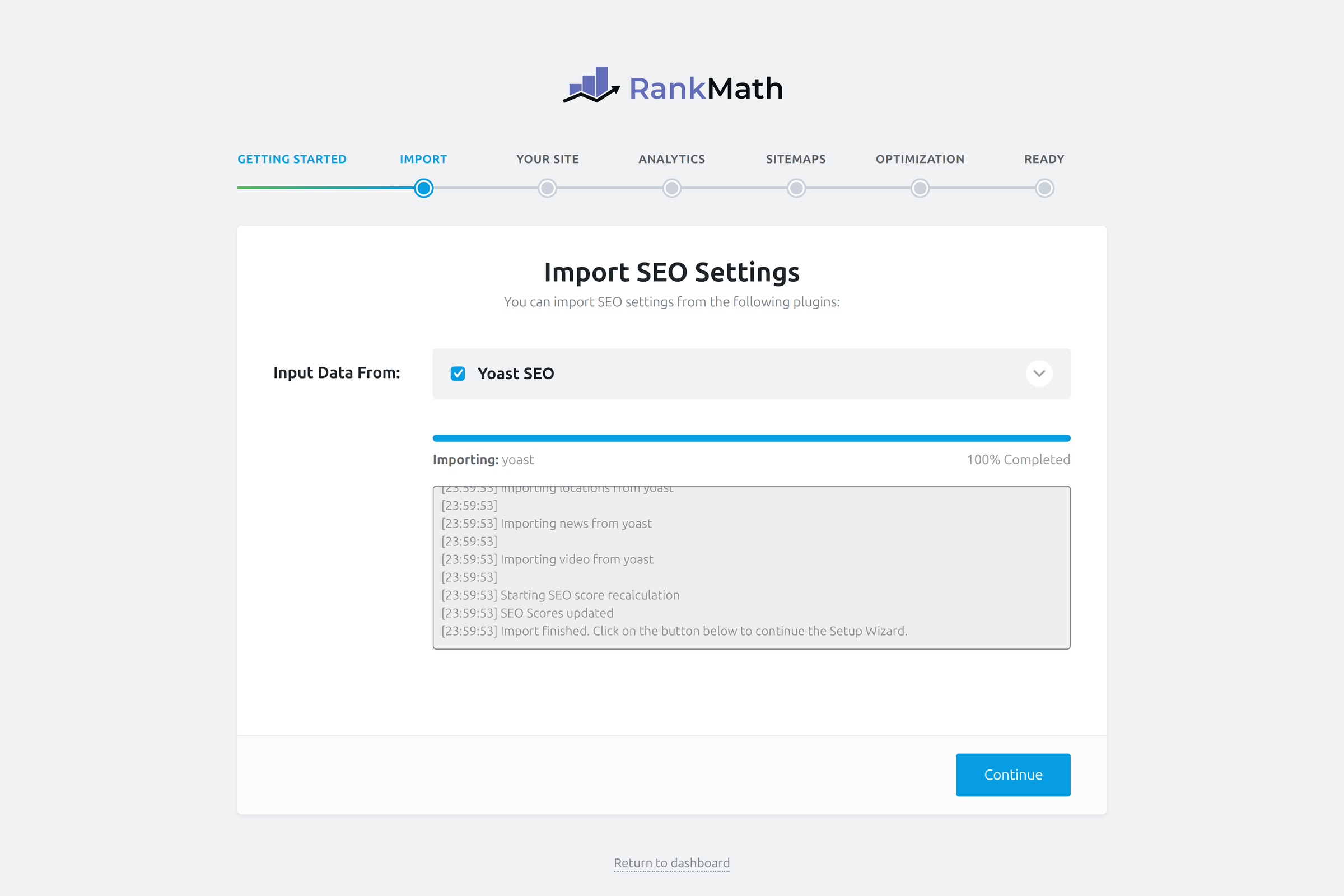Click the Your Site step circle
Screen dimensions: 1344x896
pyautogui.click(x=548, y=188)
